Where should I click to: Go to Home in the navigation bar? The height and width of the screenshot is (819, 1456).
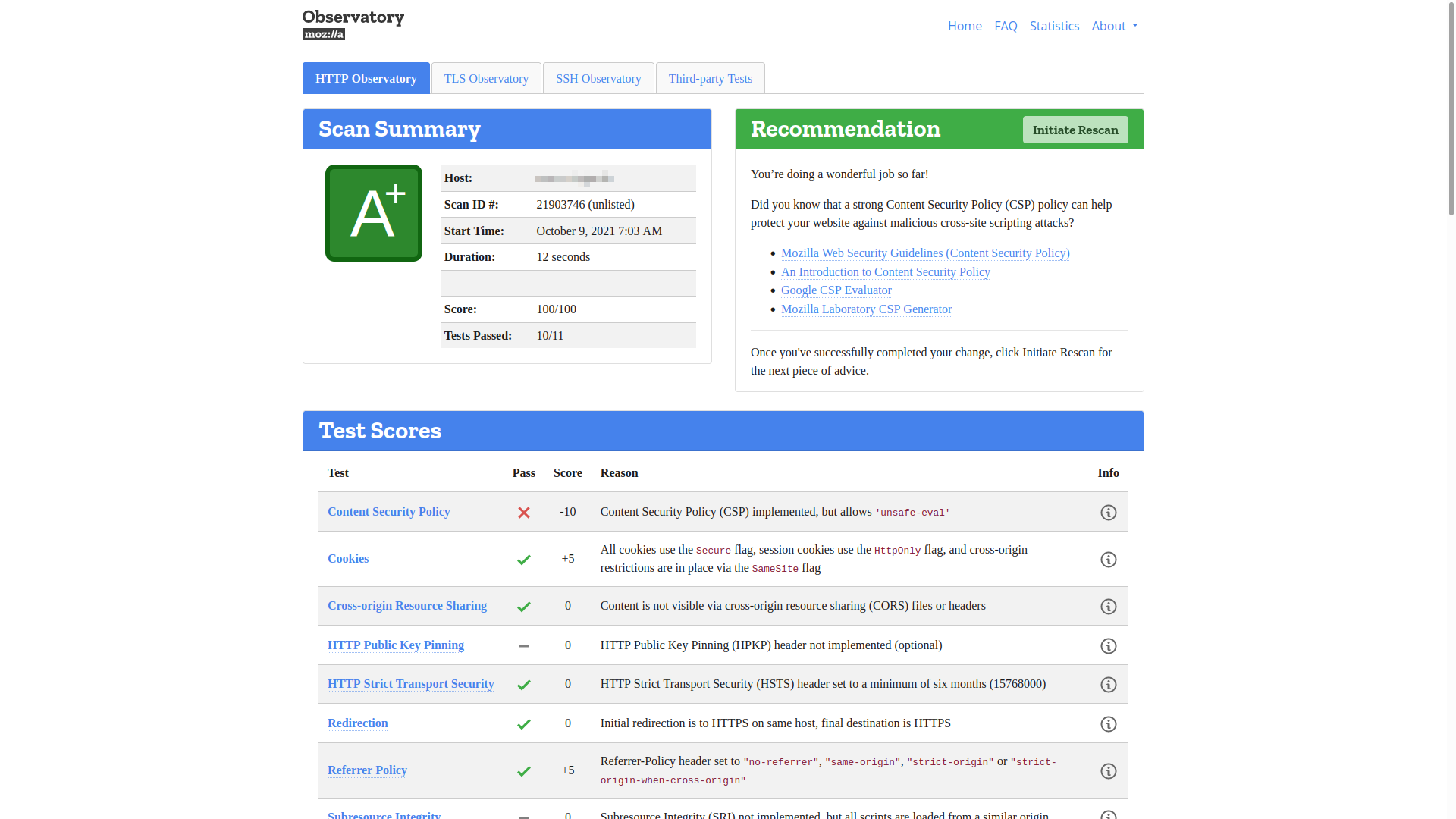point(965,26)
